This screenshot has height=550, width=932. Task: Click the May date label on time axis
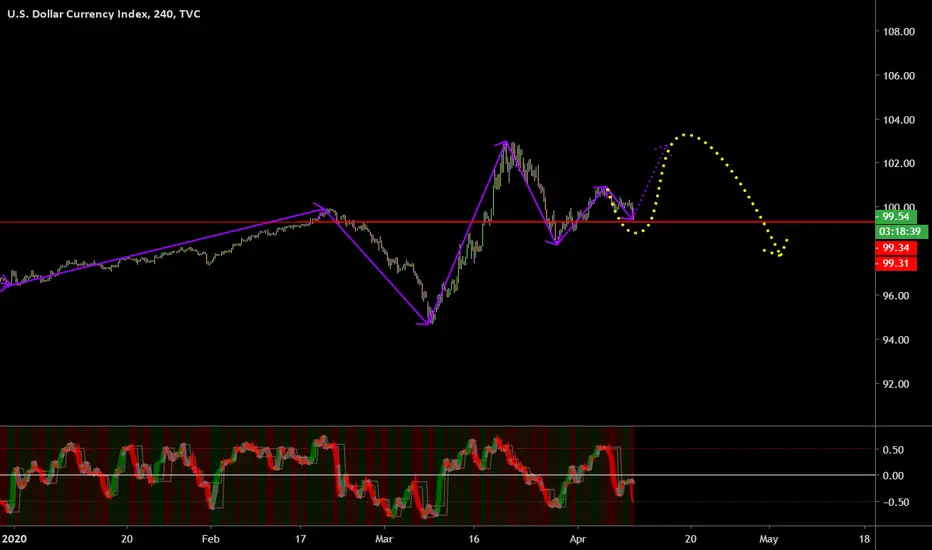(x=769, y=539)
